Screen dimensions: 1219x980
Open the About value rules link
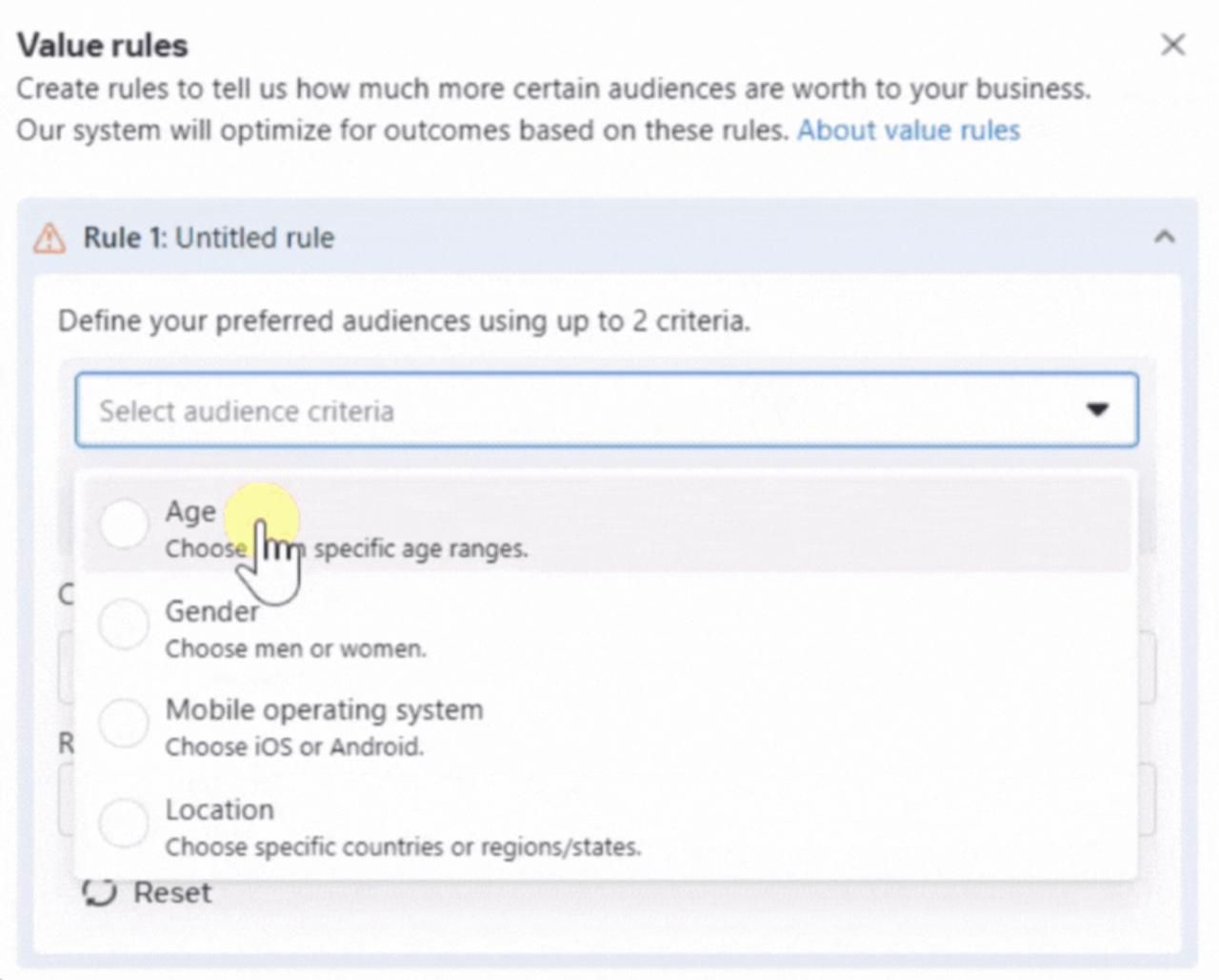908,130
